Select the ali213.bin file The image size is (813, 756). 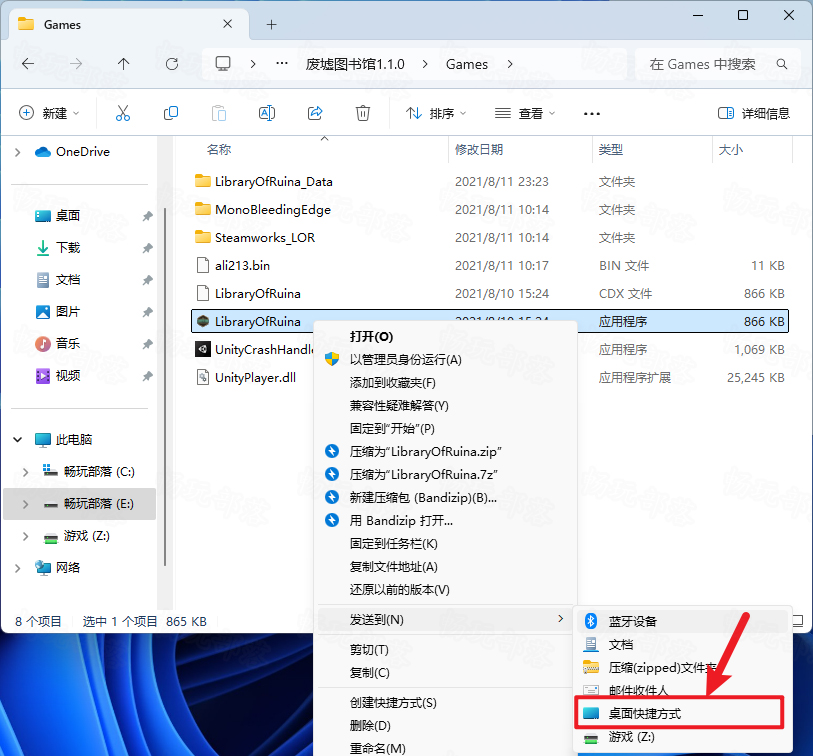(x=242, y=265)
